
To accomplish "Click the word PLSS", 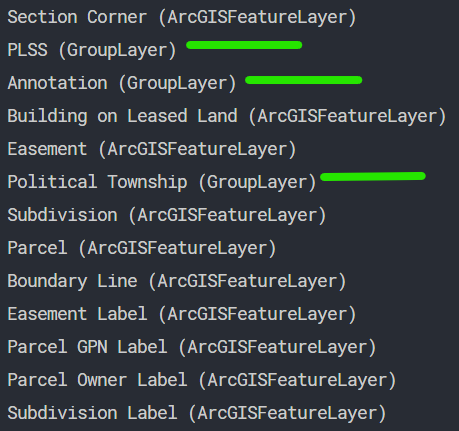I will click(x=27, y=50).
